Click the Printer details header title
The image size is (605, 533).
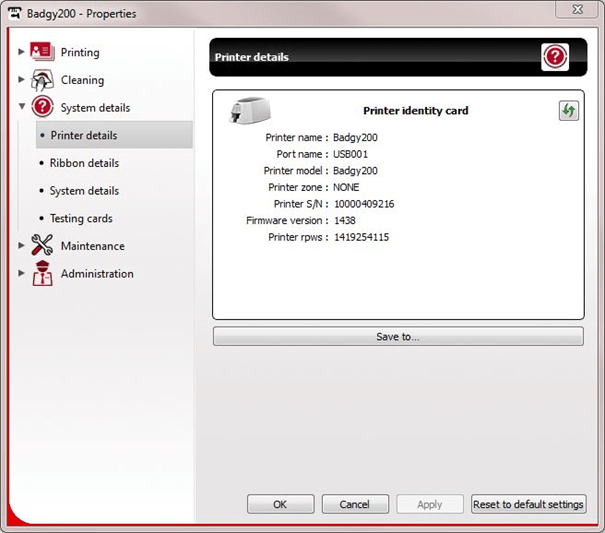[x=252, y=57]
